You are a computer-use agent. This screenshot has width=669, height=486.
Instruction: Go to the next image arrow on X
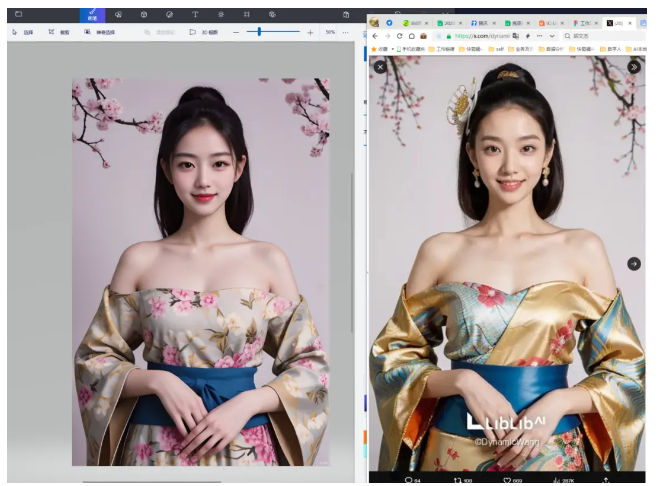coord(634,264)
